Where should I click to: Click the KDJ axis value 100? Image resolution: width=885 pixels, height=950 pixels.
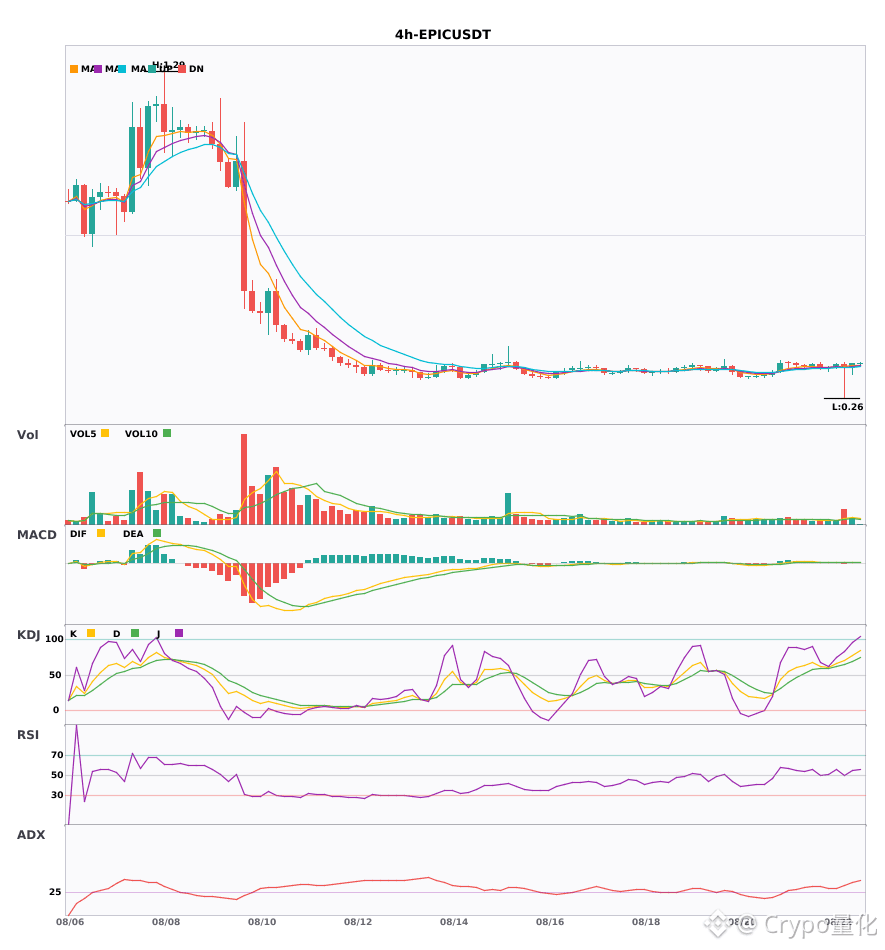click(55, 639)
